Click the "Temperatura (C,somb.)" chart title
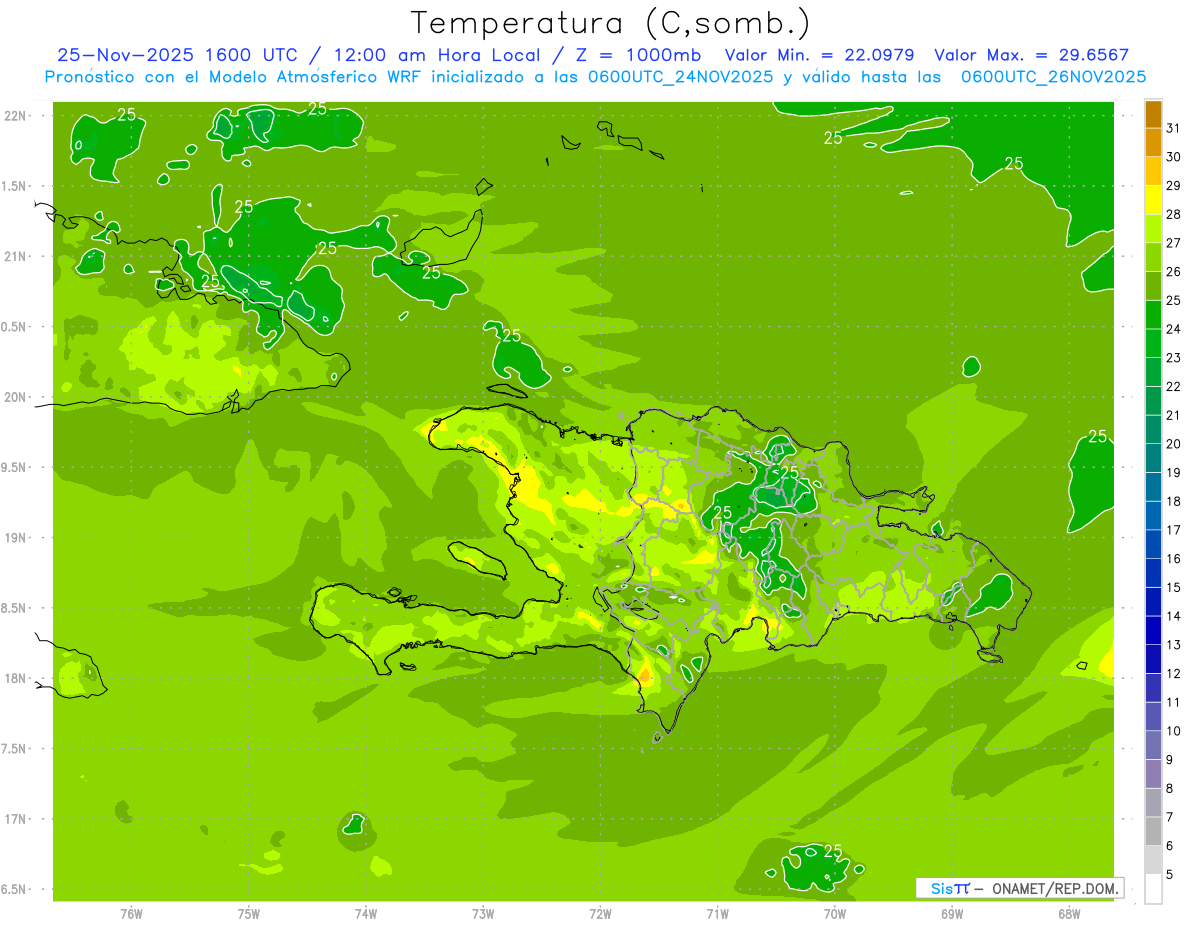The height and width of the screenshot is (927, 1200). tap(610, 23)
